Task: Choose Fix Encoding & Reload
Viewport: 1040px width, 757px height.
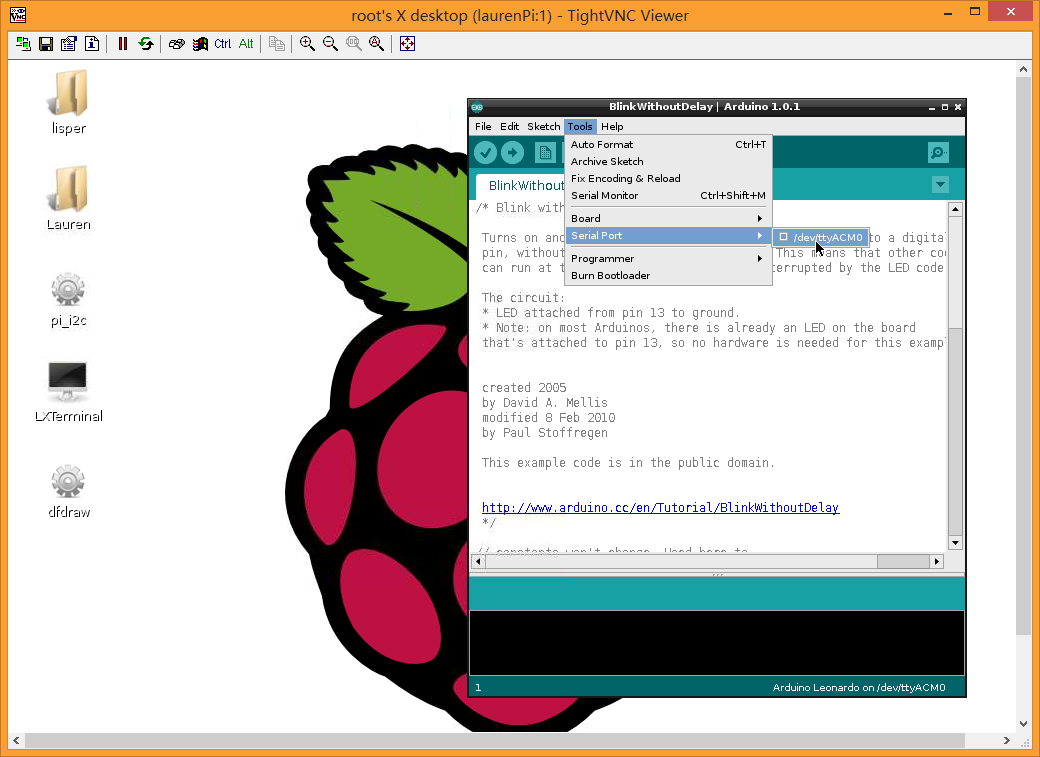Action: click(x=668, y=178)
